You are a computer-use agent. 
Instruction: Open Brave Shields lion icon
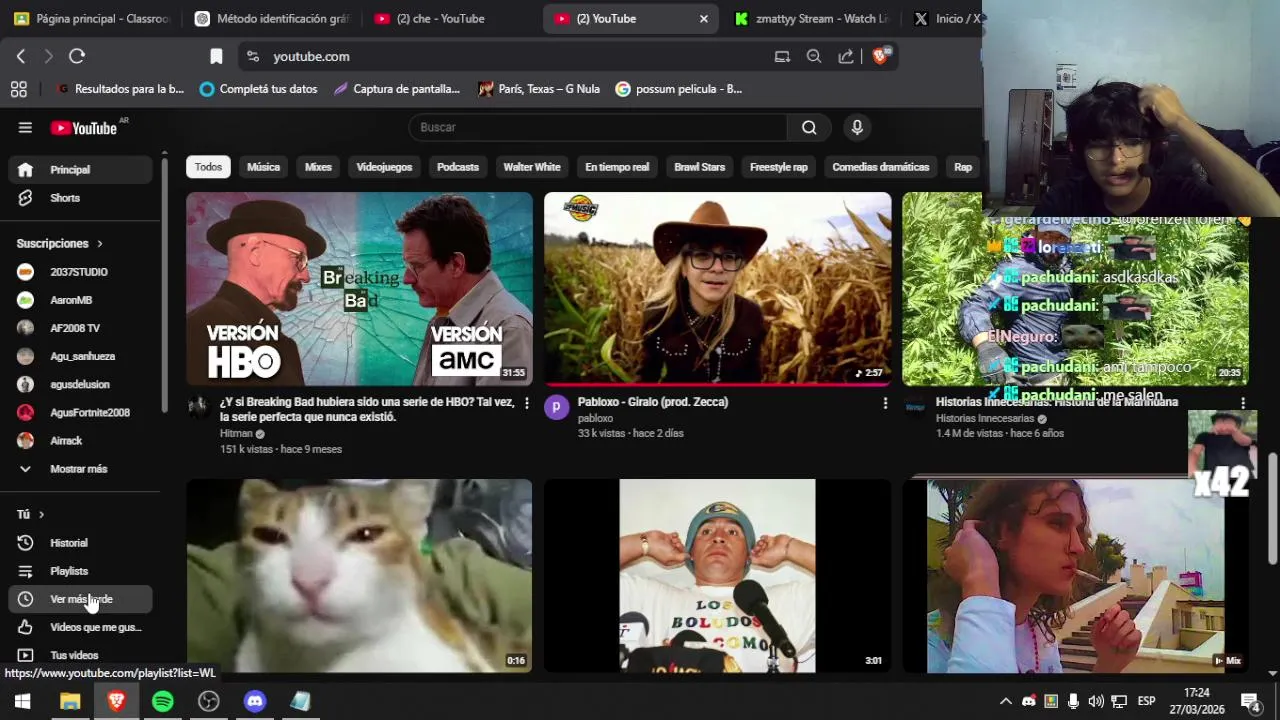(881, 56)
